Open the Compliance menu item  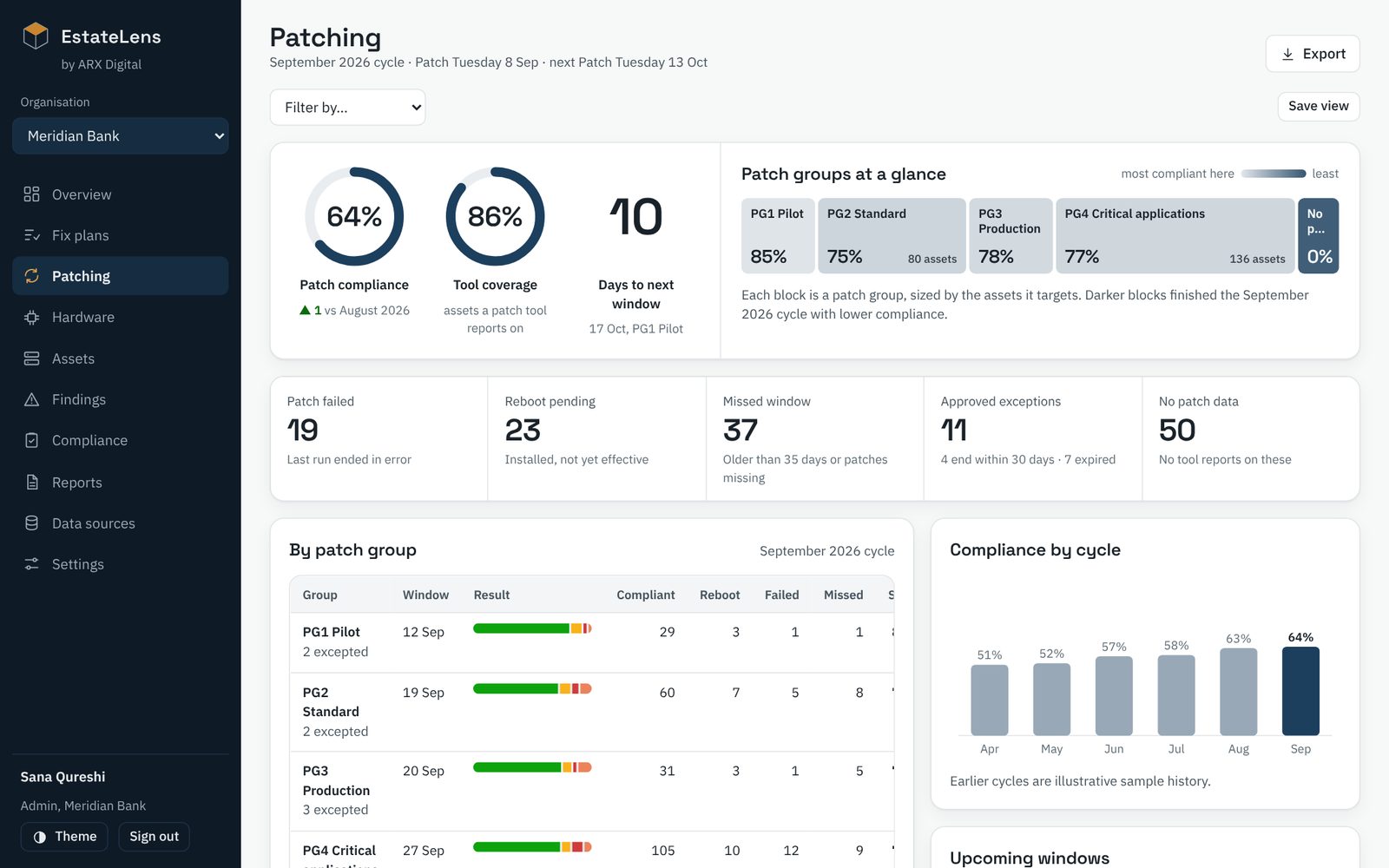pos(121,441)
